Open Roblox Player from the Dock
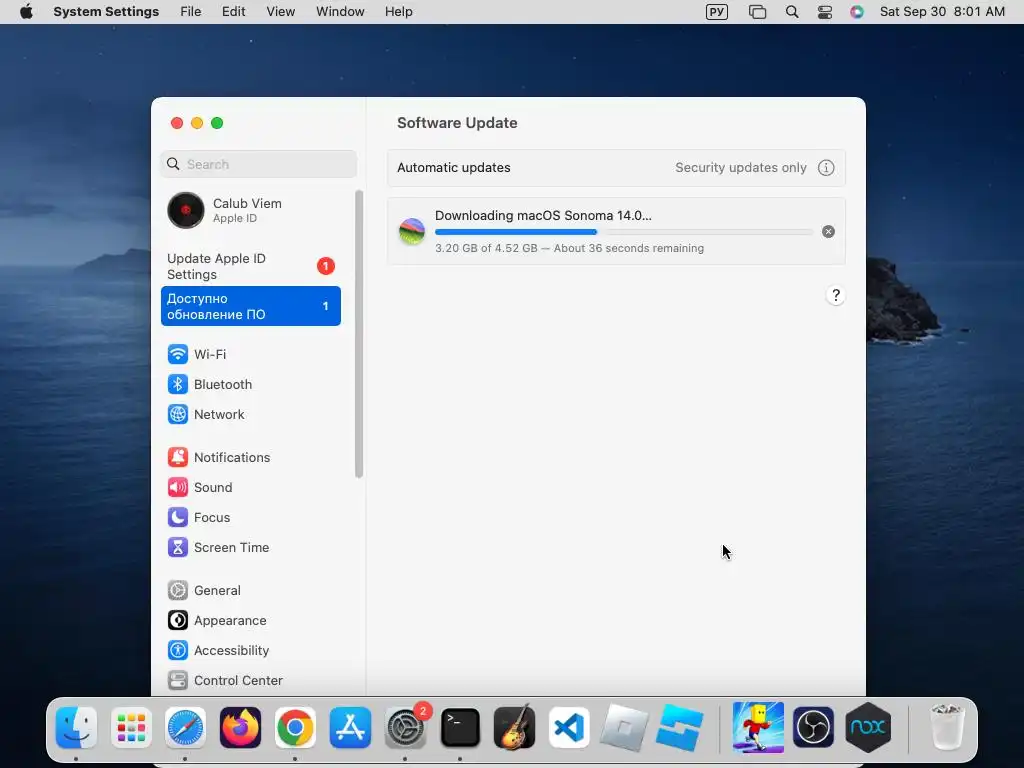Screen dimensions: 1024x768 pos(624,727)
